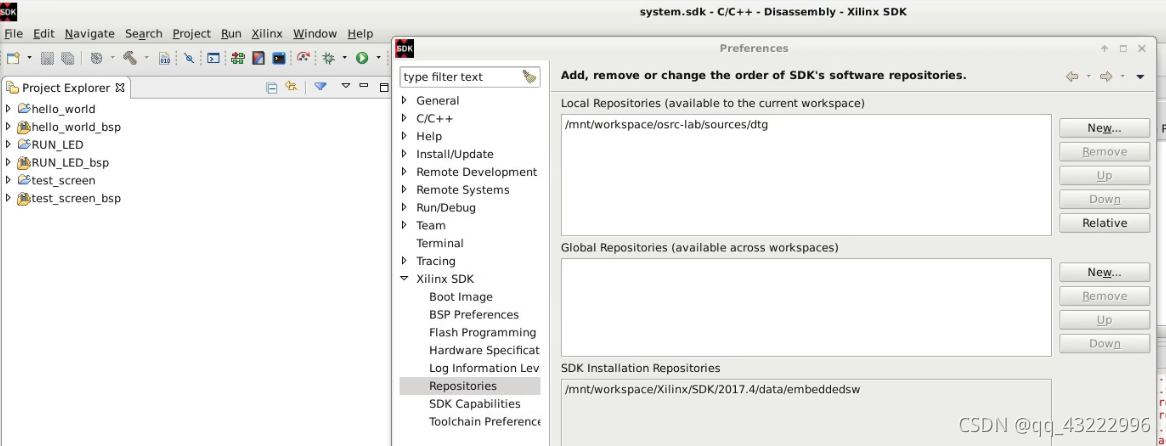The height and width of the screenshot is (446, 1166).
Task: Collapse All in Project Explorer
Action: (x=272, y=87)
